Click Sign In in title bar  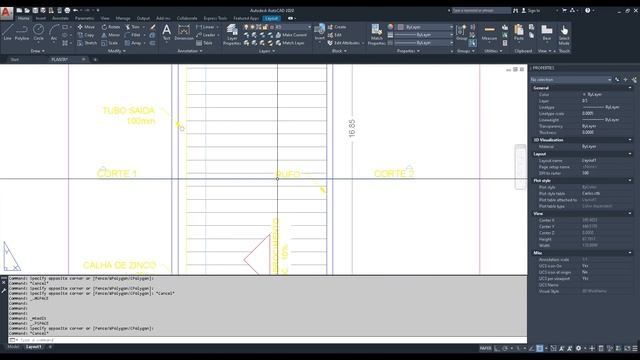pyautogui.click(x=531, y=11)
